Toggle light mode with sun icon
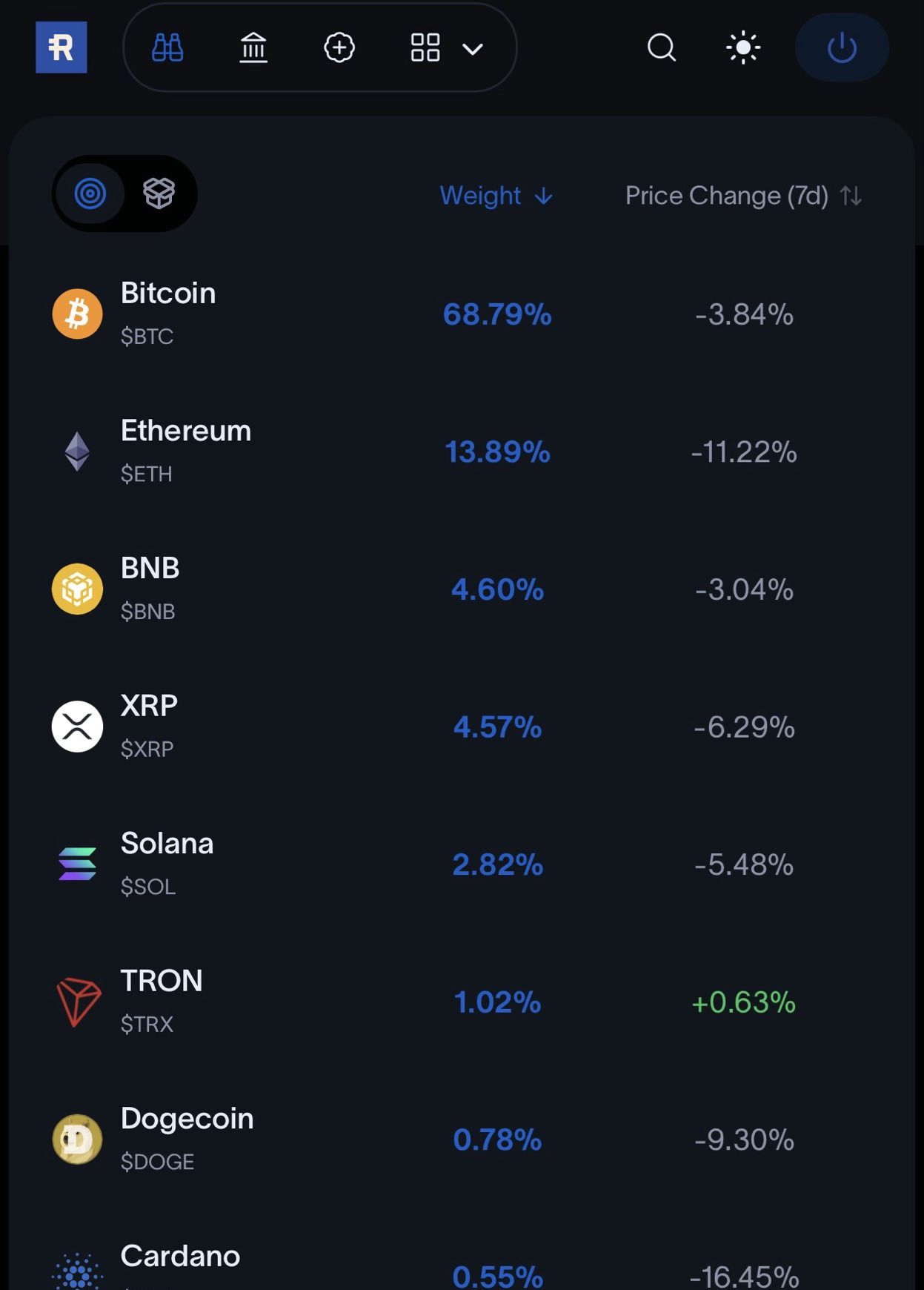 point(743,48)
